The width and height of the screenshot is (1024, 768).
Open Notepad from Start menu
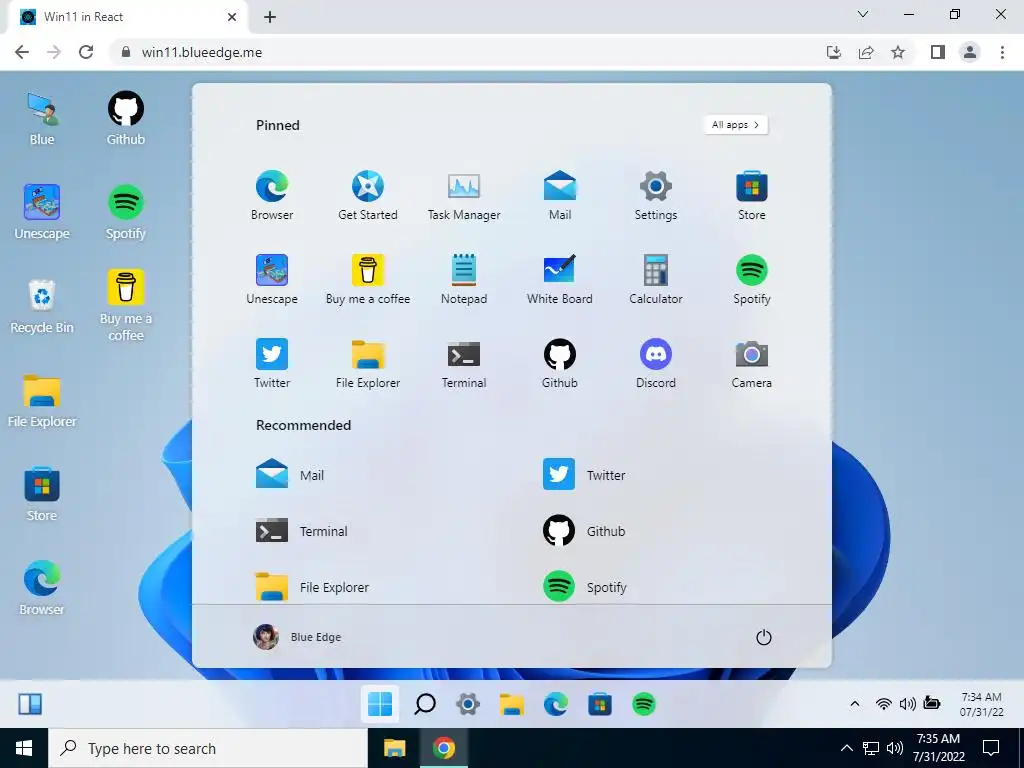pos(464,279)
